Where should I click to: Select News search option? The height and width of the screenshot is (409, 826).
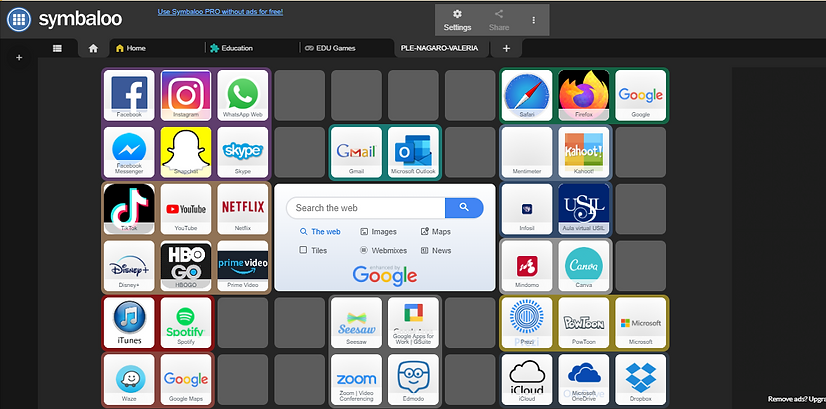(x=436, y=250)
